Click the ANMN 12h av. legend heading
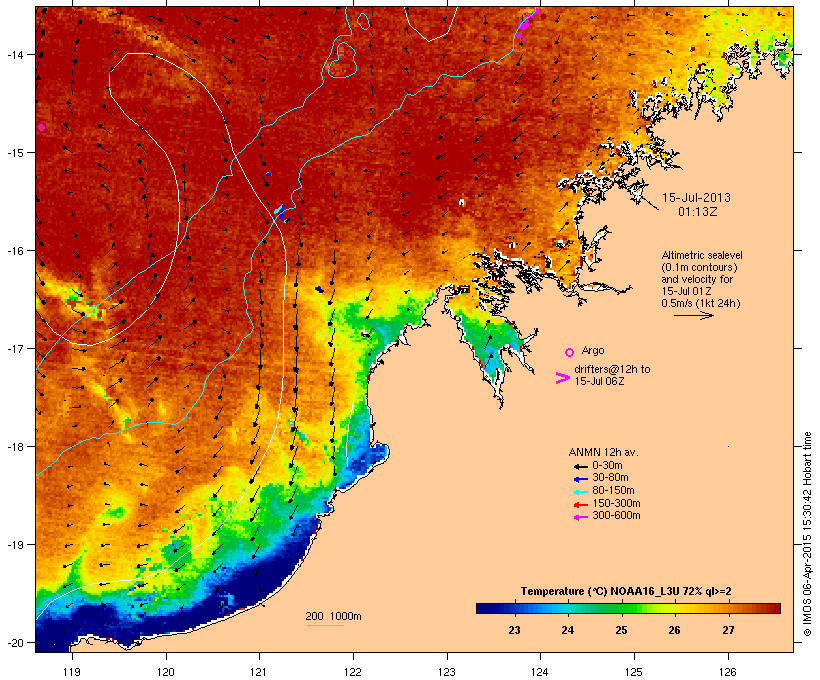The image size is (820, 680). coord(603,452)
